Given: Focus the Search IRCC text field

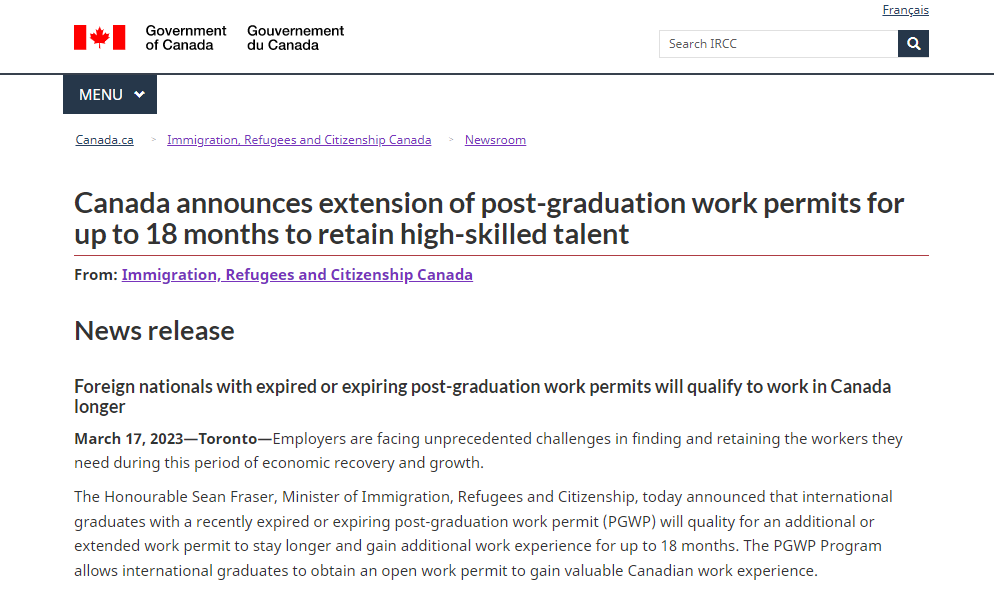Looking at the screenshot, I should (778, 44).
